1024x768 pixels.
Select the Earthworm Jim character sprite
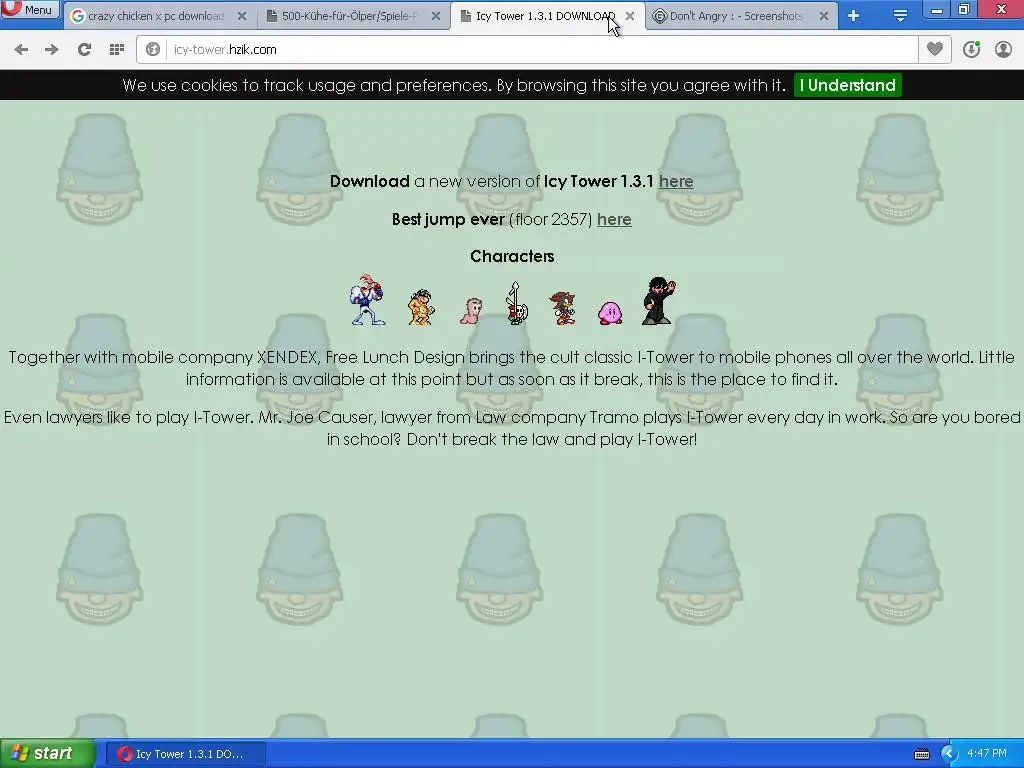(x=368, y=300)
